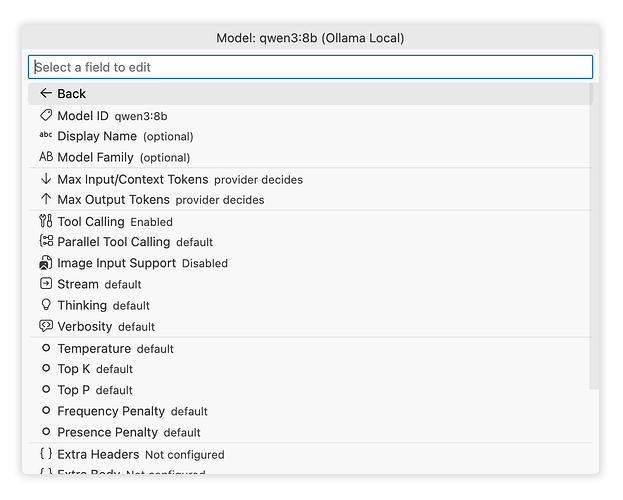Click 'qwen3:8b' value beside Model ID
623x500 pixels.
point(141,116)
